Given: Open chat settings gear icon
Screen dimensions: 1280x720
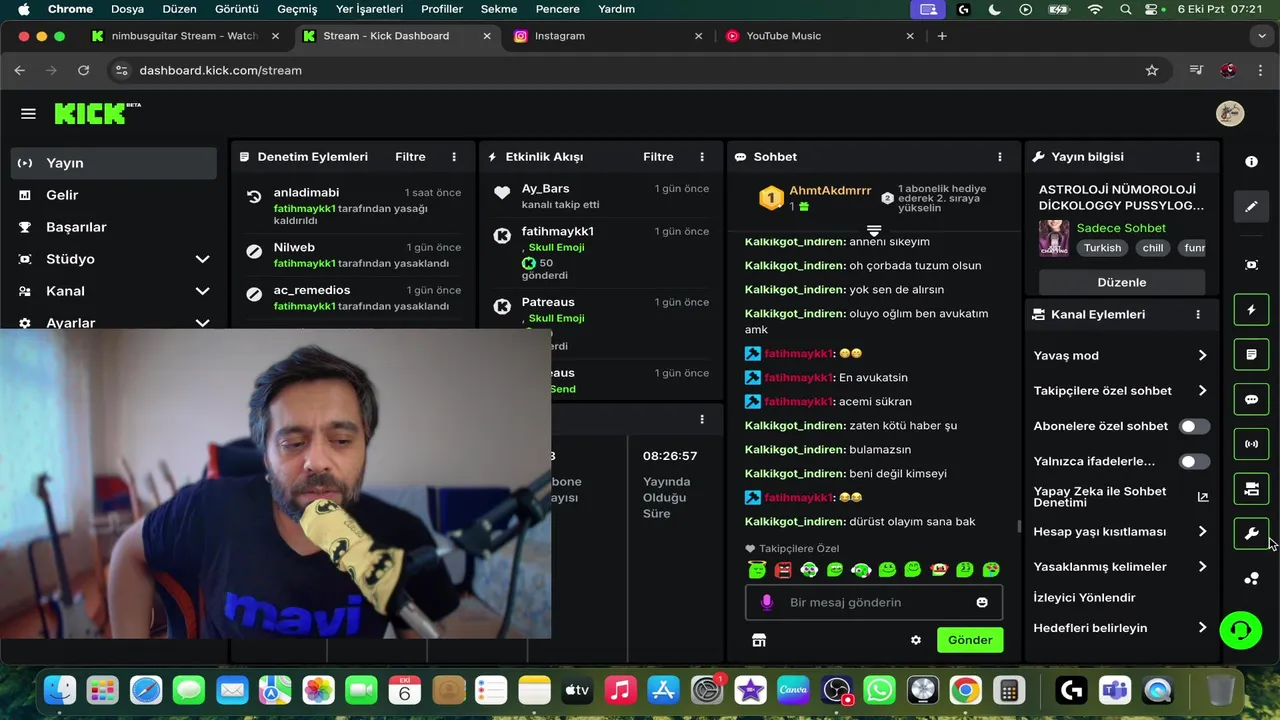Looking at the screenshot, I should tap(916, 640).
